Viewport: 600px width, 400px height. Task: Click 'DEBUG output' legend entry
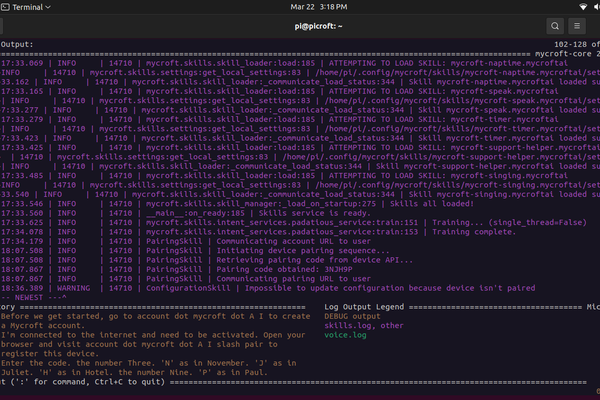click(x=352, y=316)
